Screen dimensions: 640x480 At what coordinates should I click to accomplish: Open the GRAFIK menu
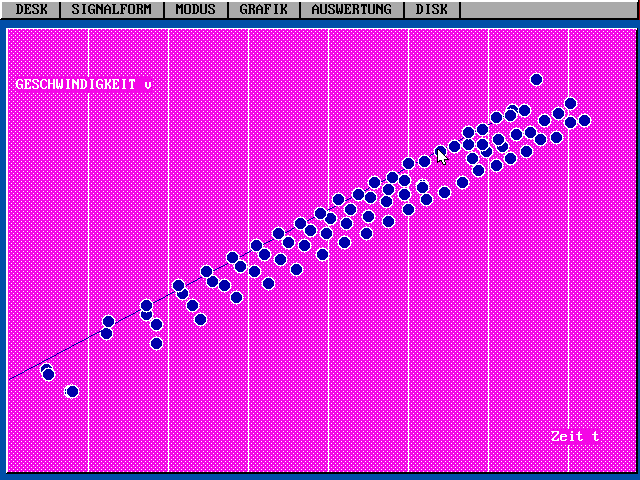[x=264, y=9]
